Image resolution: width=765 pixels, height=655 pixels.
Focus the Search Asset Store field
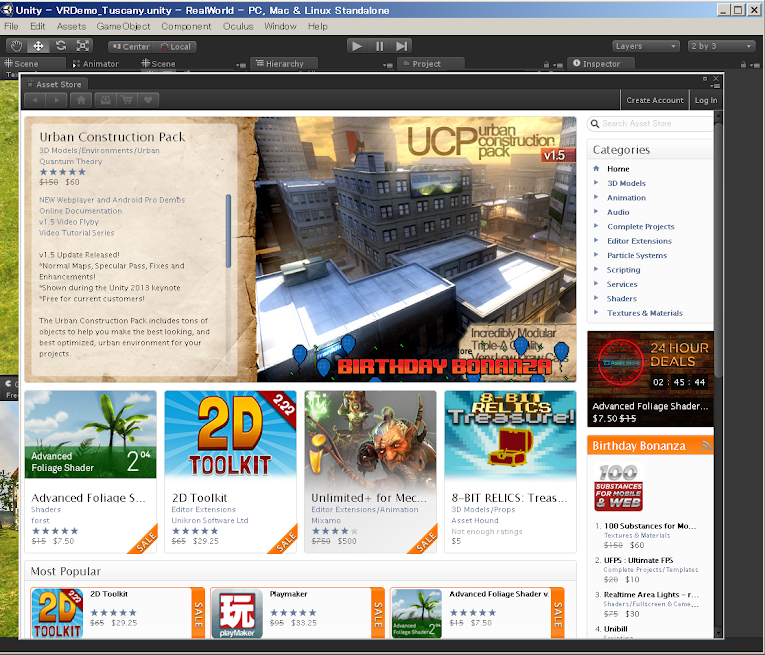click(650, 124)
